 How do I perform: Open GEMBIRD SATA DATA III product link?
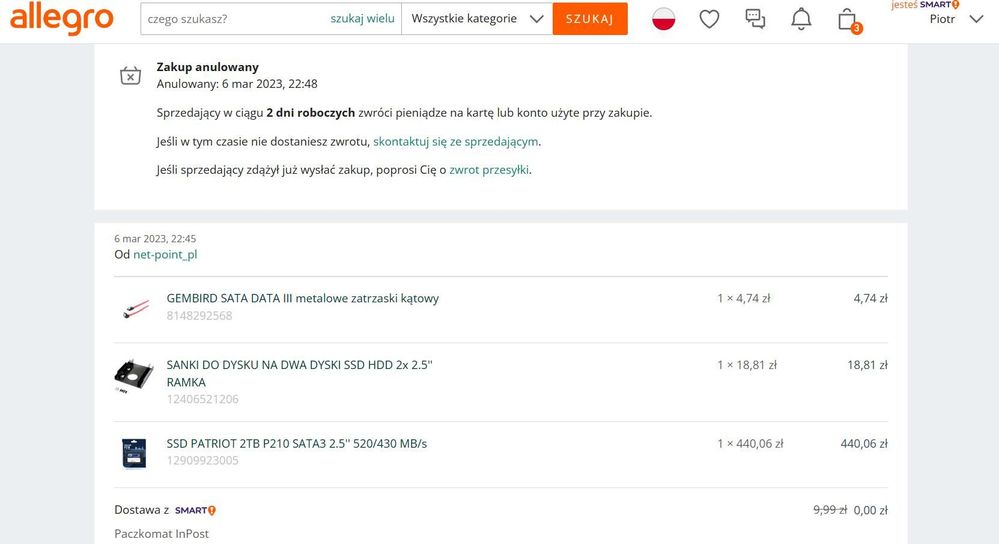pos(303,298)
